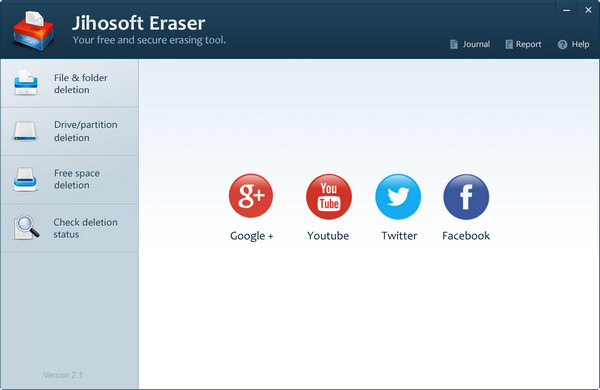The width and height of the screenshot is (600, 390).
Task: Click the File & folder deletion icon
Action: [26, 83]
